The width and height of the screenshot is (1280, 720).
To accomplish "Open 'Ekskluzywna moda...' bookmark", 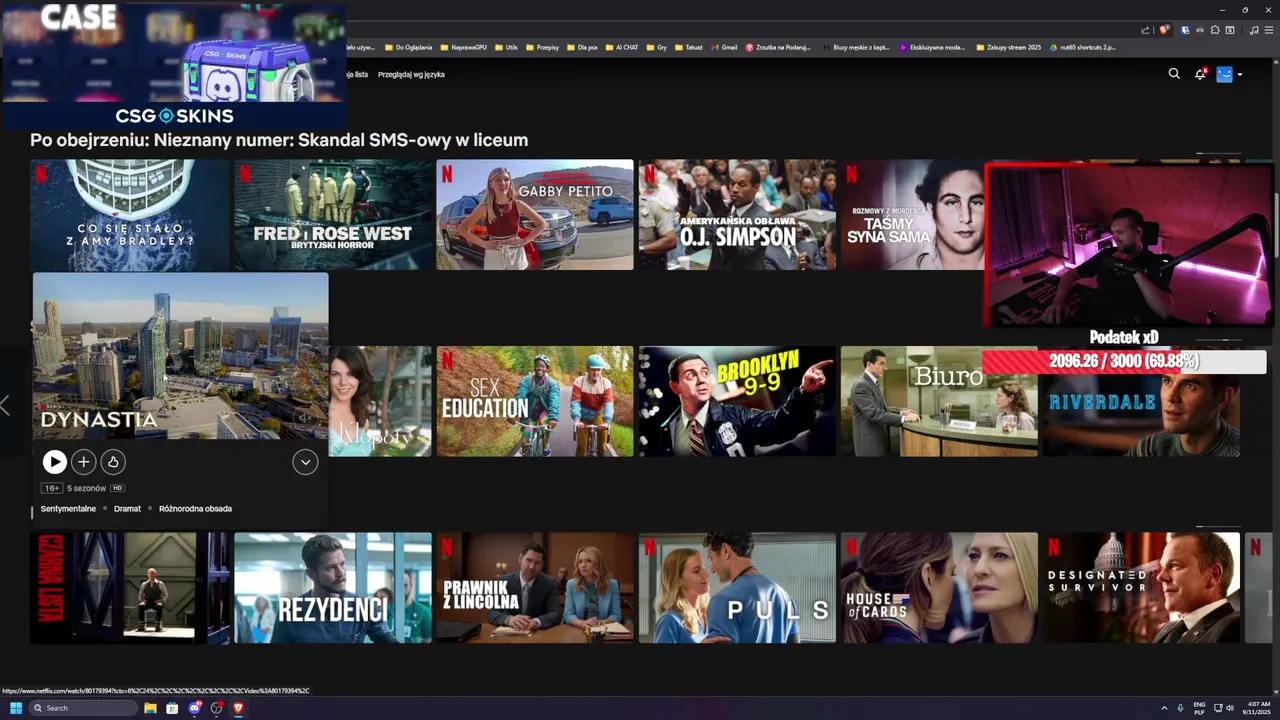I will (933, 47).
